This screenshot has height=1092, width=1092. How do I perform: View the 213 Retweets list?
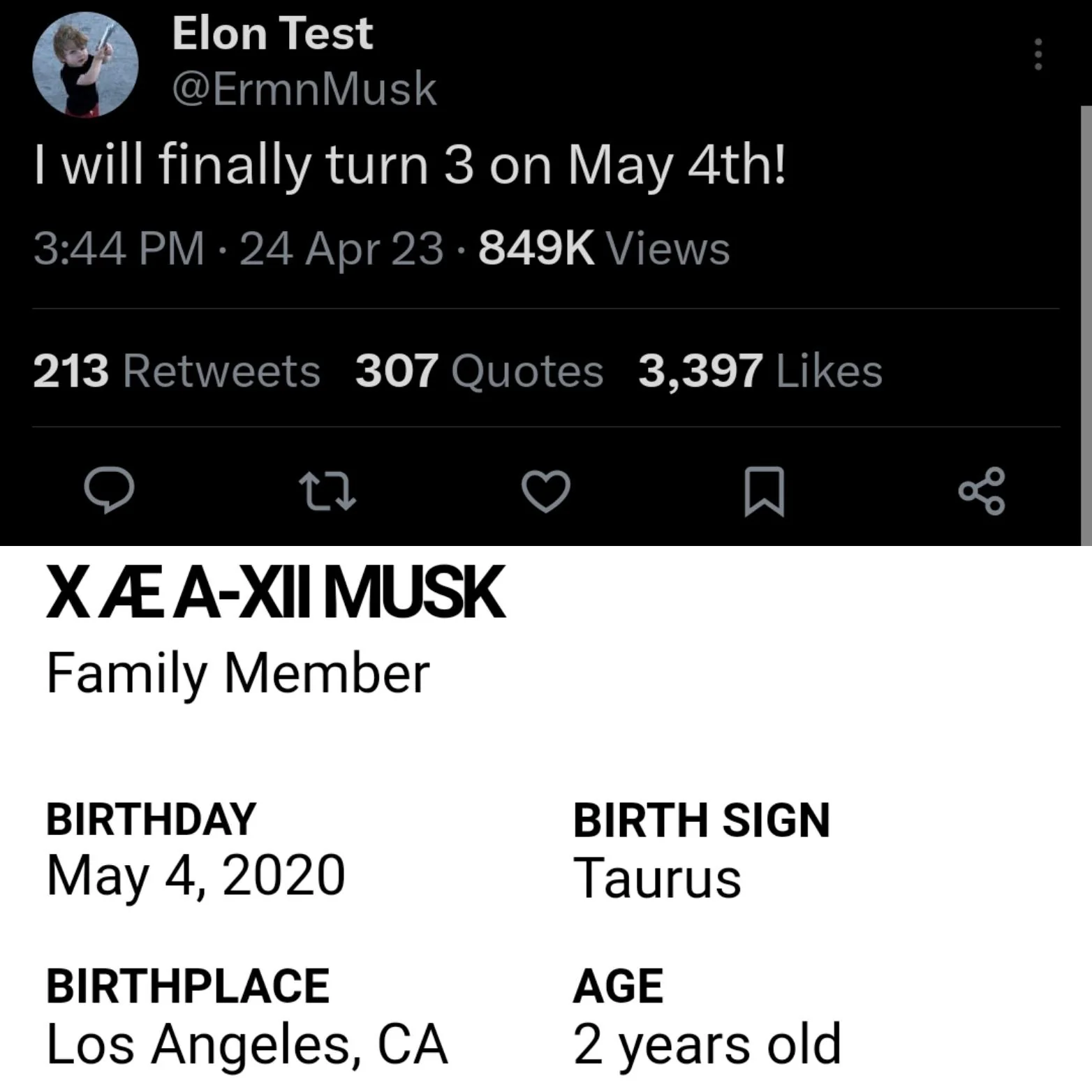(x=177, y=371)
